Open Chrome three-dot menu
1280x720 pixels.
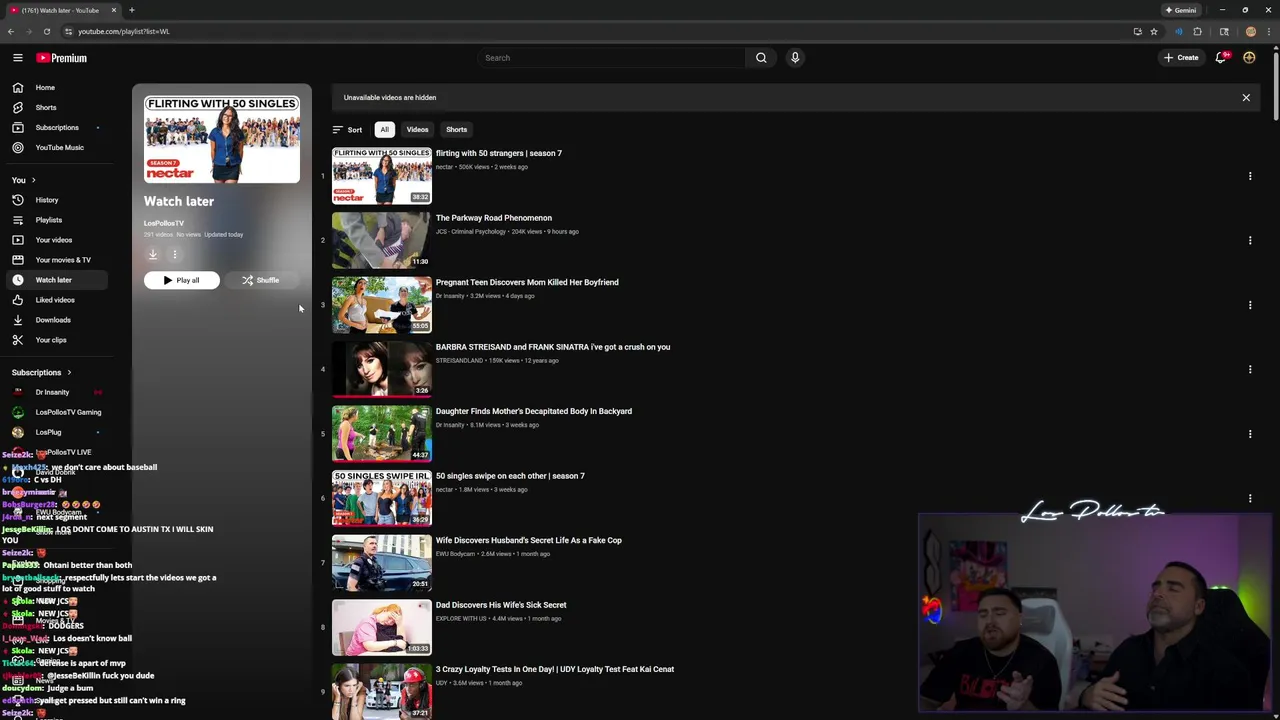tap(1269, 31)
